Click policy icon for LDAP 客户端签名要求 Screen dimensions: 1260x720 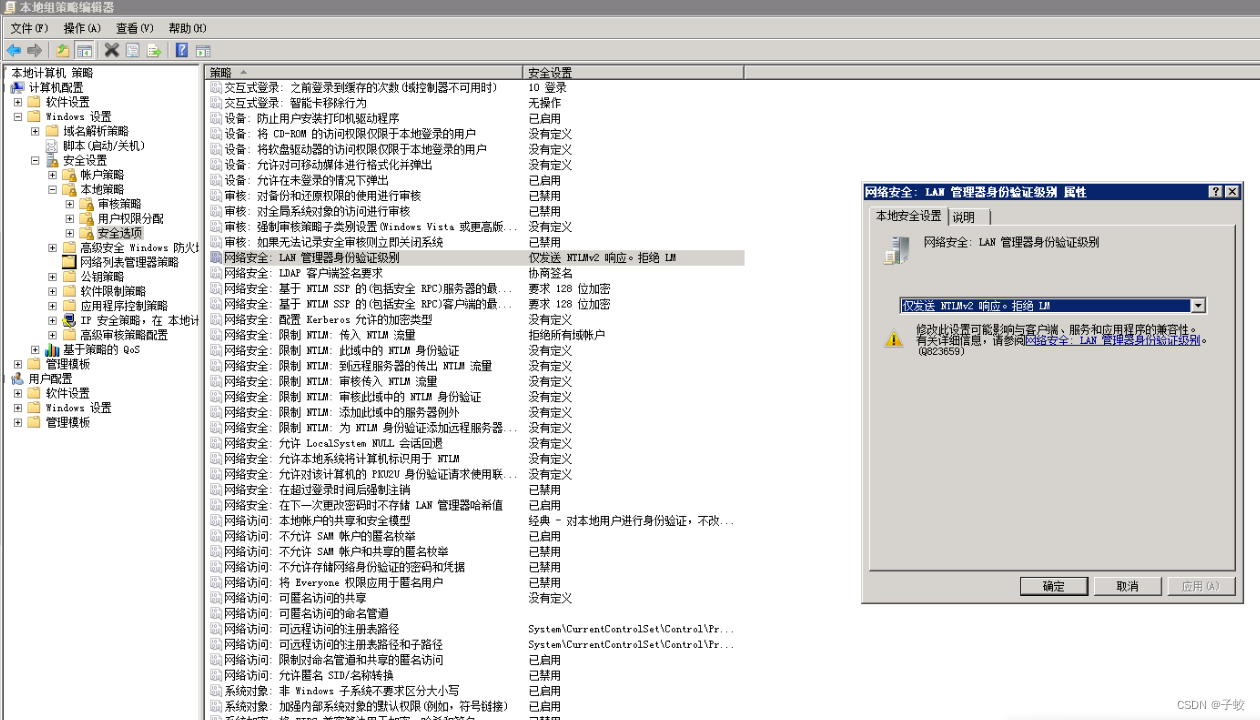point(215,273)
